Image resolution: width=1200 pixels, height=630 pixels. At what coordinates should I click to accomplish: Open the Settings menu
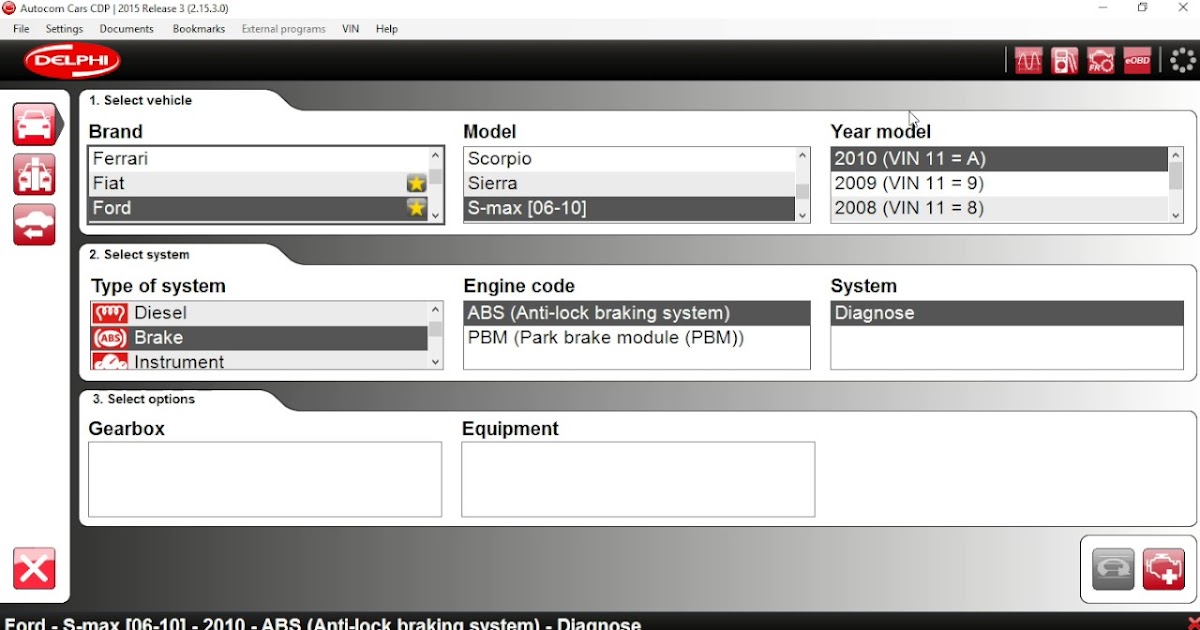[65, 29]
